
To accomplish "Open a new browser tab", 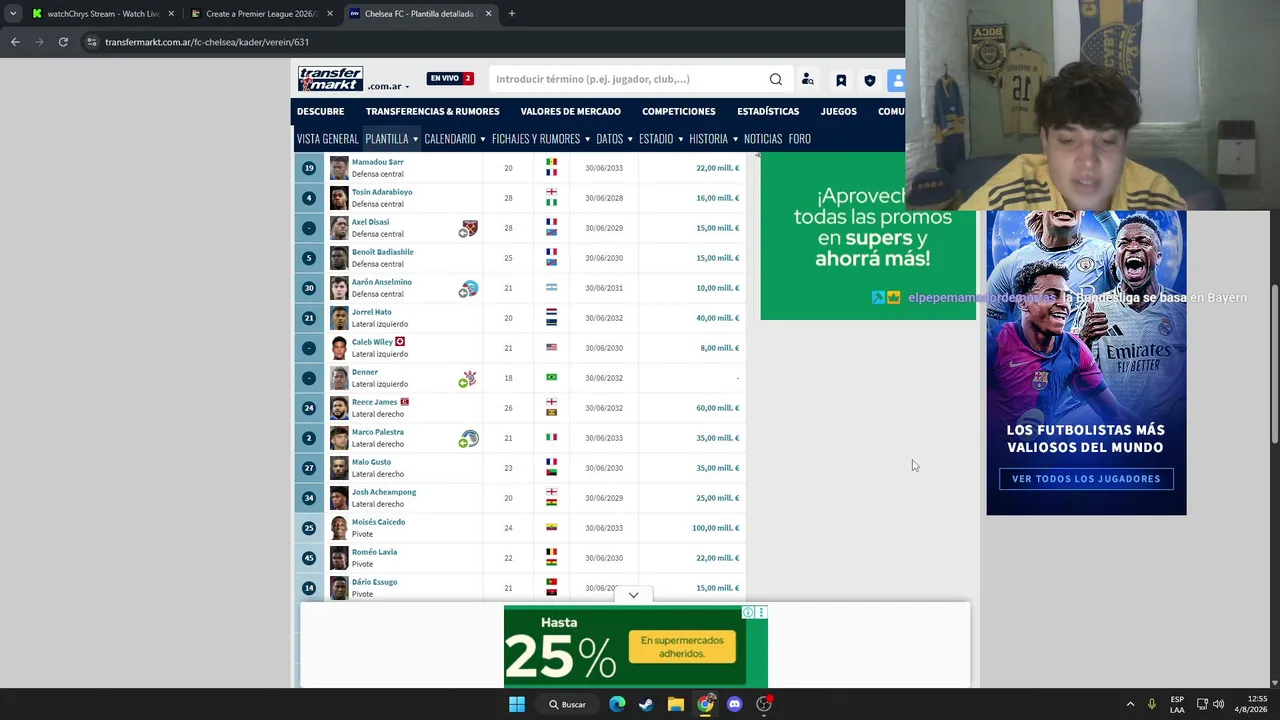I will click(512, 14).
